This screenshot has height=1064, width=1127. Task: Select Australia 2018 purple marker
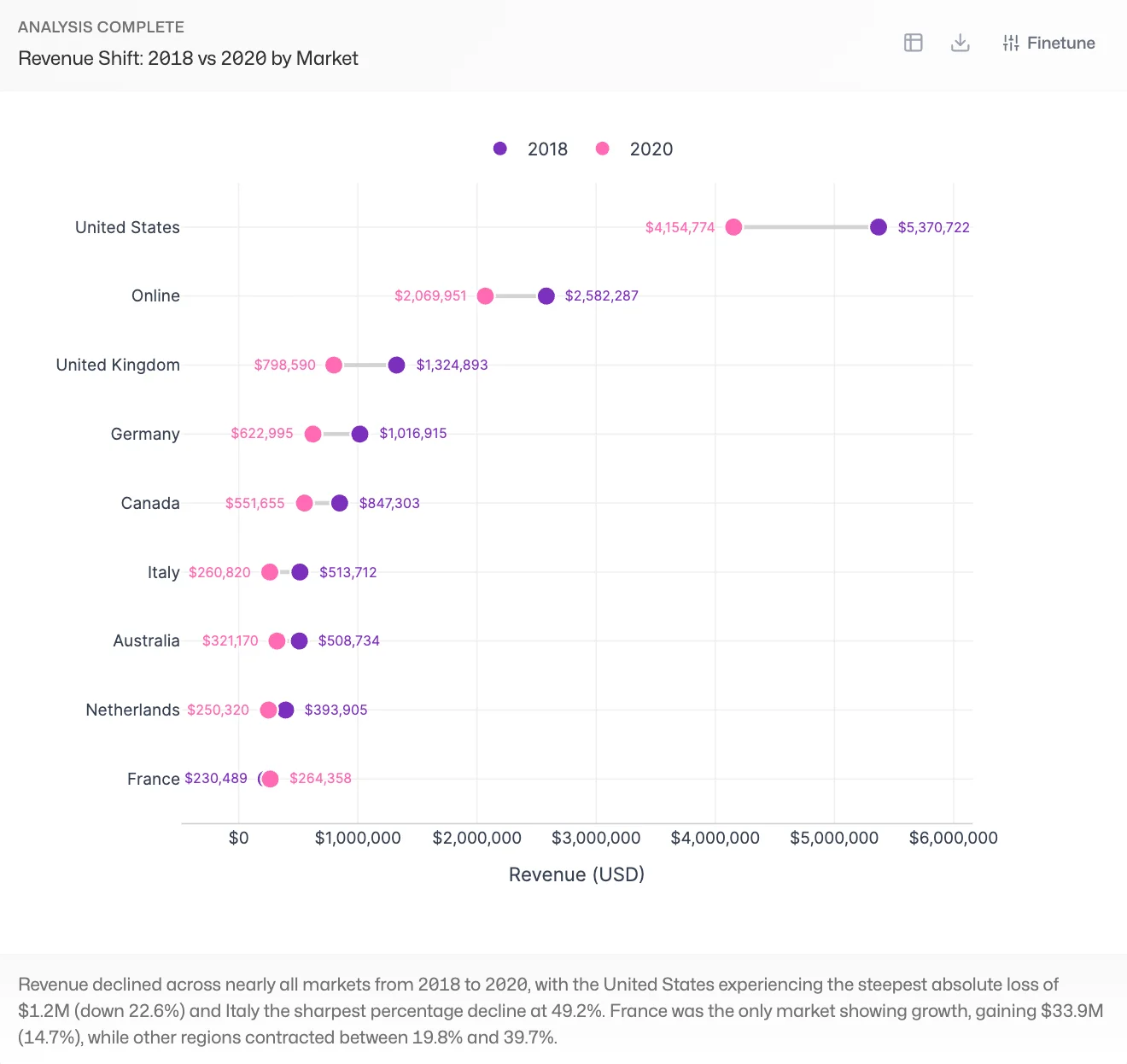point(300,641)
